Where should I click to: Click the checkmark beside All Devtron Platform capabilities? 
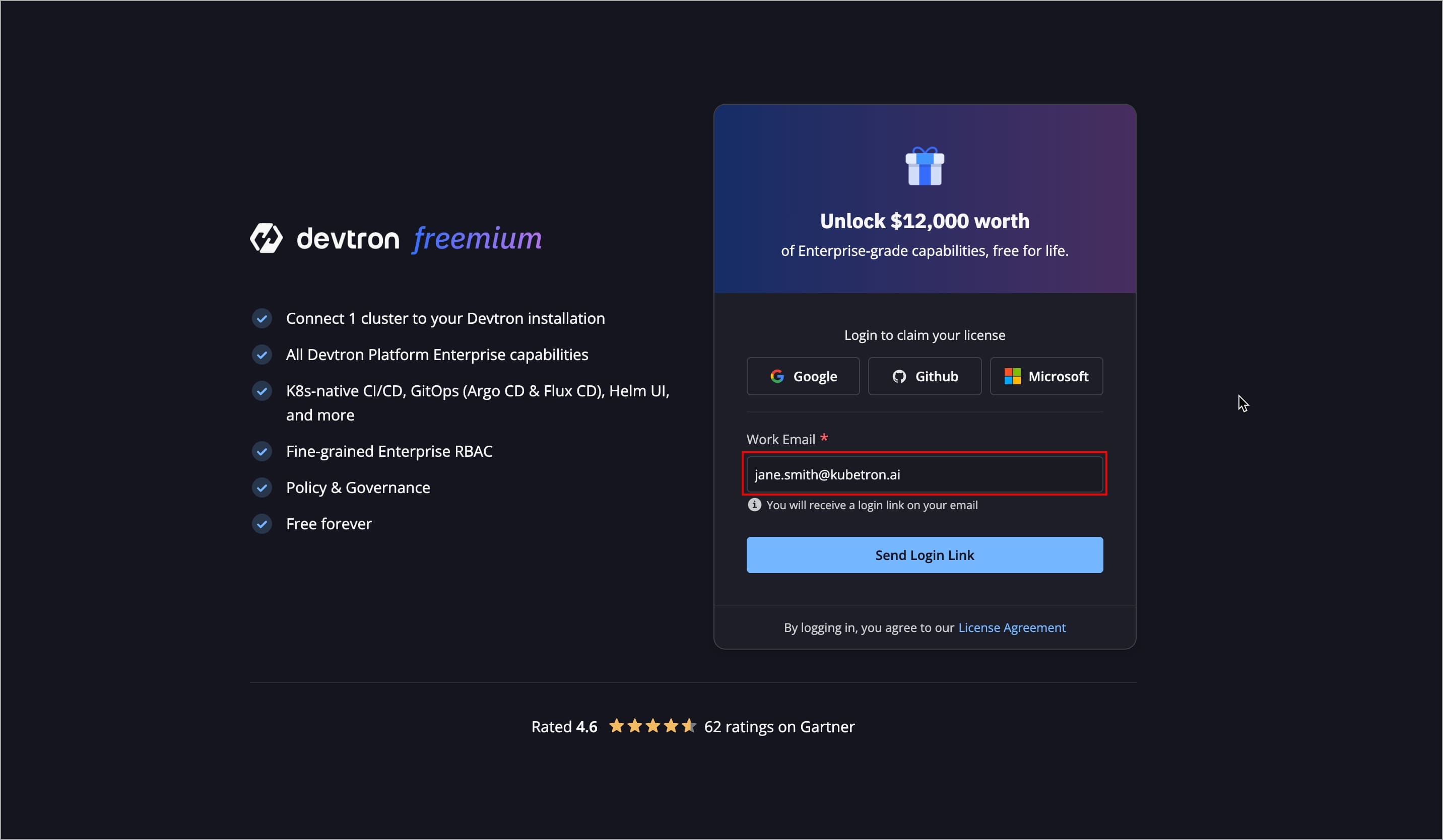point(263,355)
